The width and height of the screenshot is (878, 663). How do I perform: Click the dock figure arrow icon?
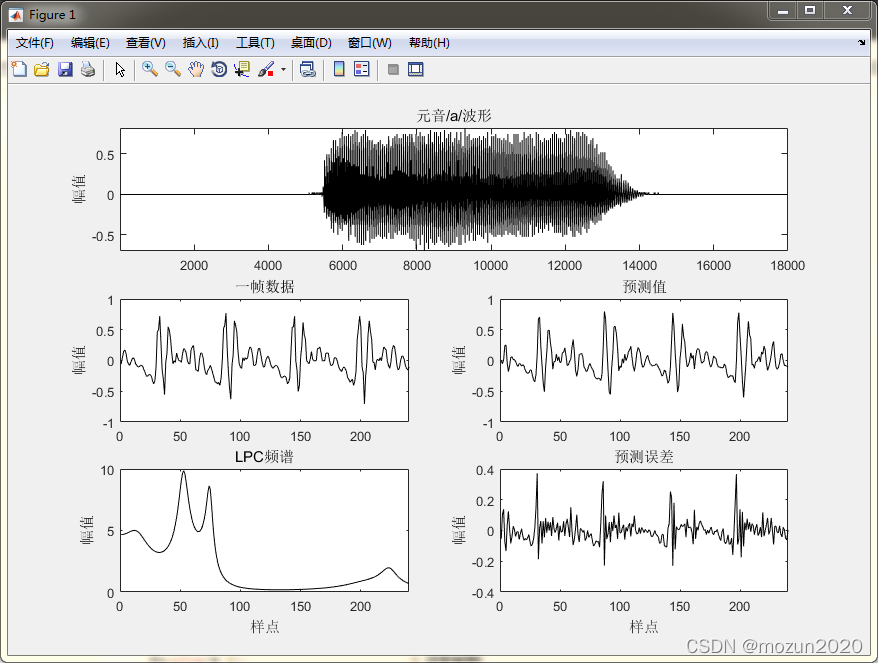(x=862, y=43)
